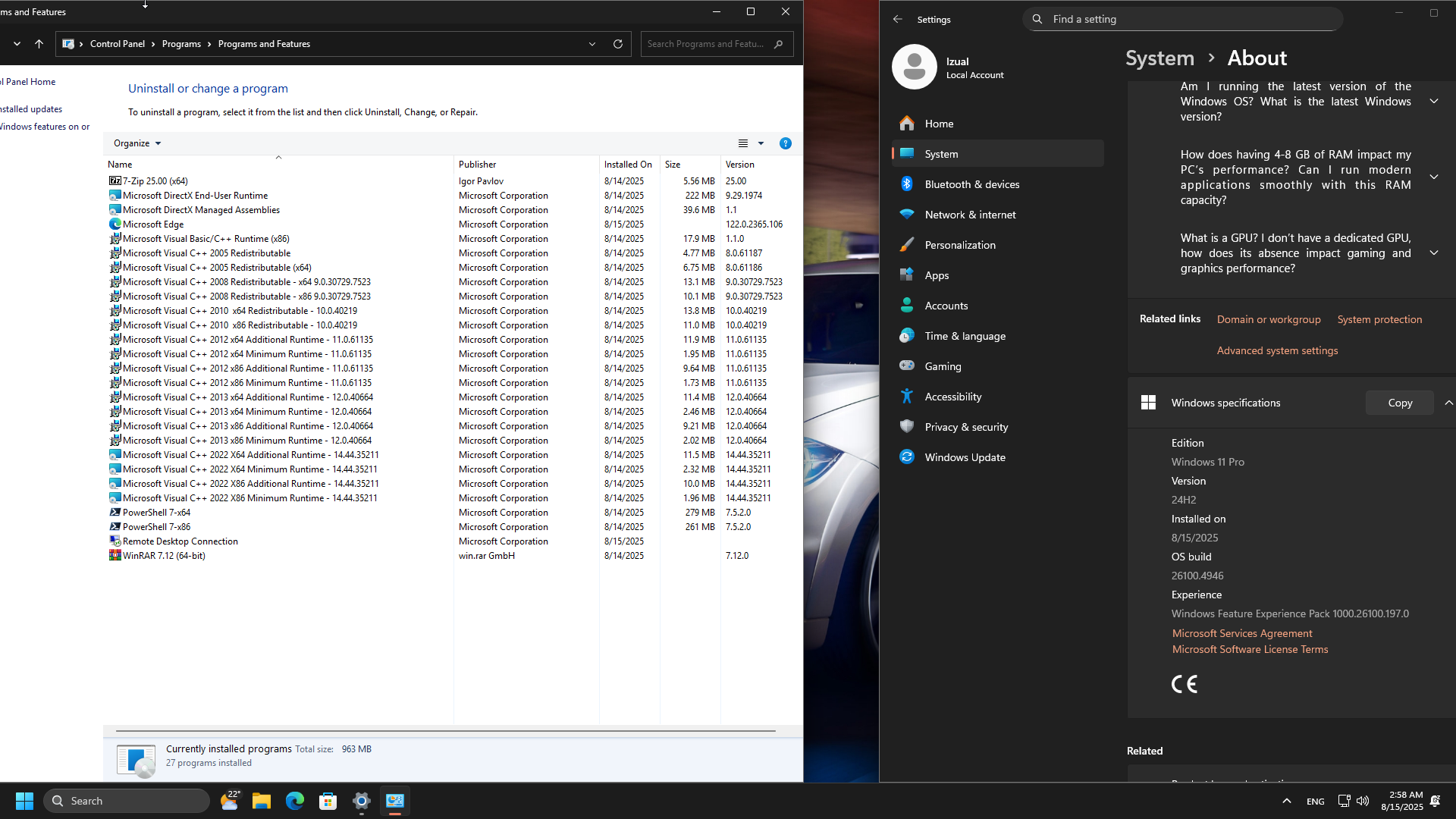Screen dimensions: 1456x819
Task: Open Windows Update settings
Action: (x=998, y=457)
